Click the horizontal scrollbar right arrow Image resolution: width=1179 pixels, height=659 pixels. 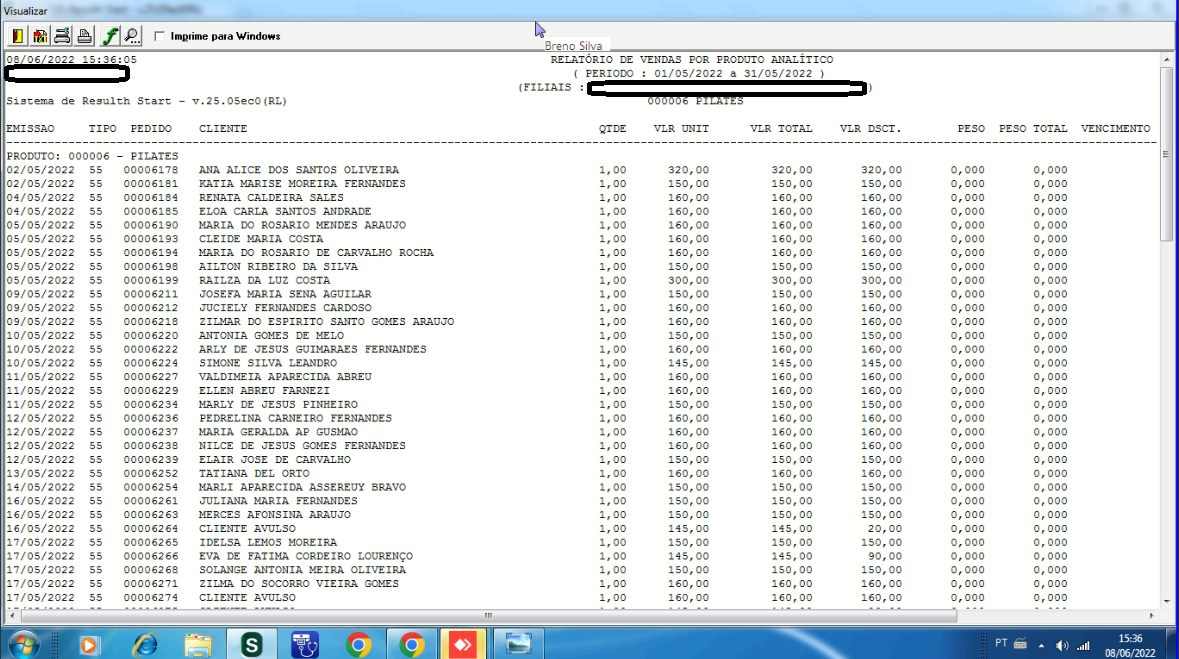tap(1151, 615)
